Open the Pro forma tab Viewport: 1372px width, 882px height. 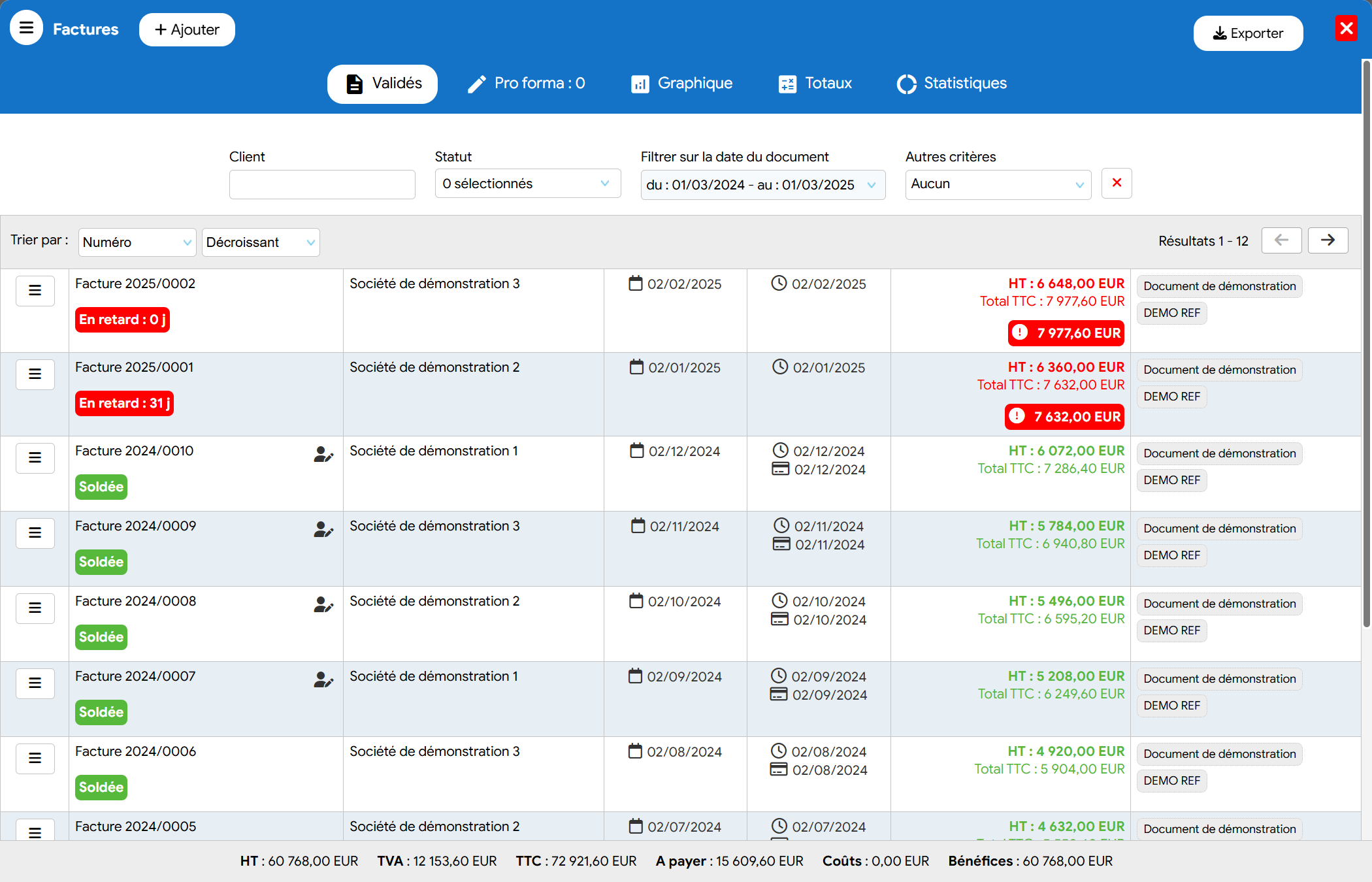(x=527, y=84)
